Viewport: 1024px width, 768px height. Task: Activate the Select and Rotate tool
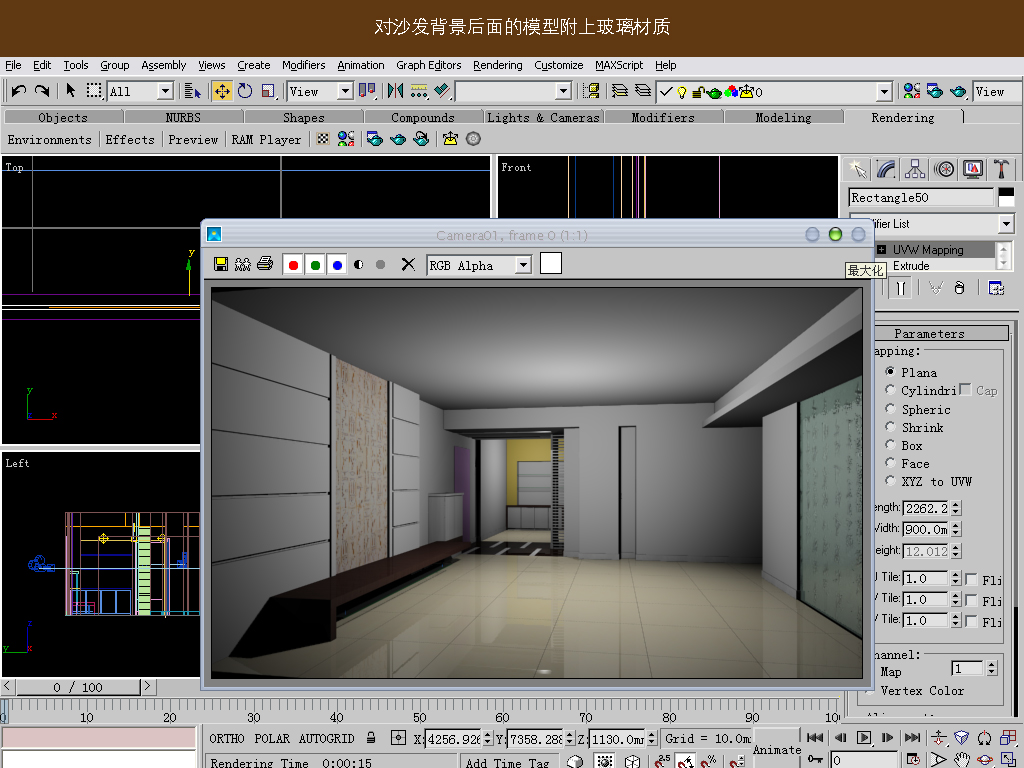tap(245, 91)
